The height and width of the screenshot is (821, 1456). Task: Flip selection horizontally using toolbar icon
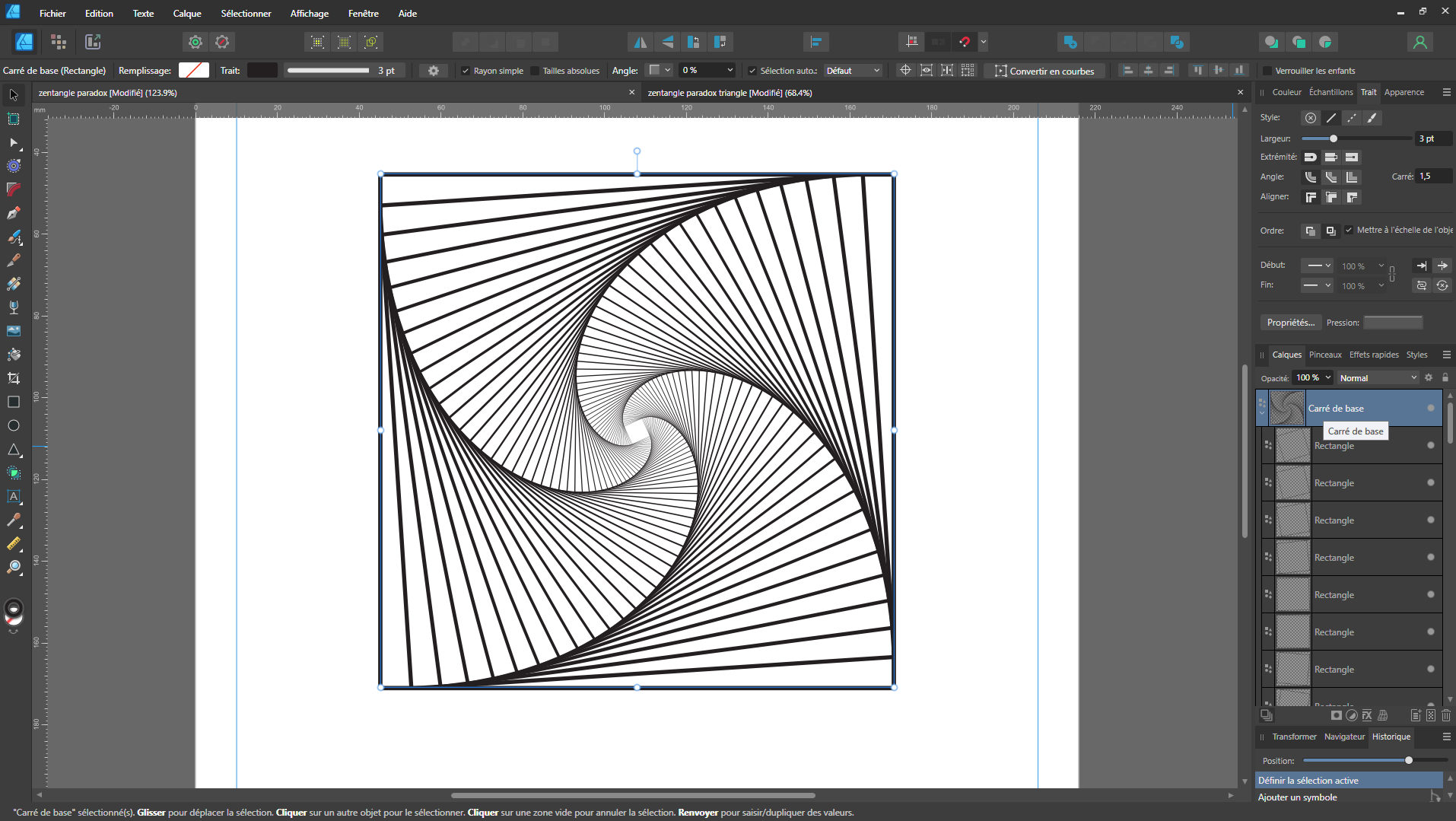[641, 42]
